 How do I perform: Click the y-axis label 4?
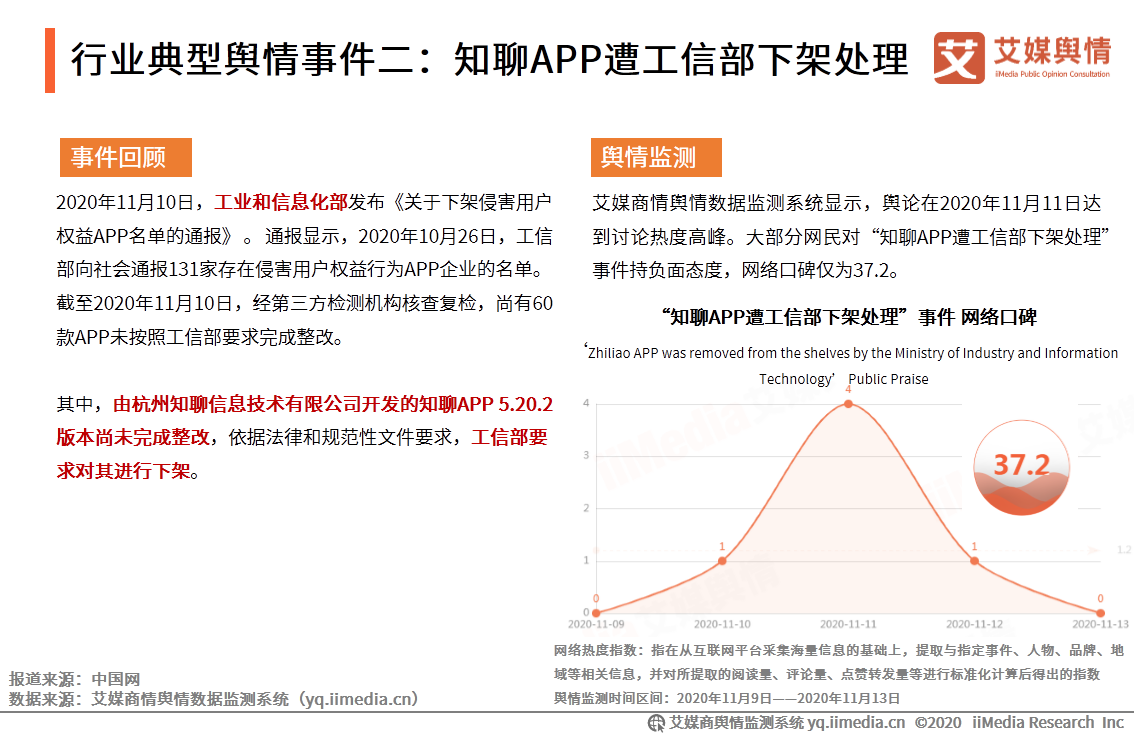(x=586, y=403)
